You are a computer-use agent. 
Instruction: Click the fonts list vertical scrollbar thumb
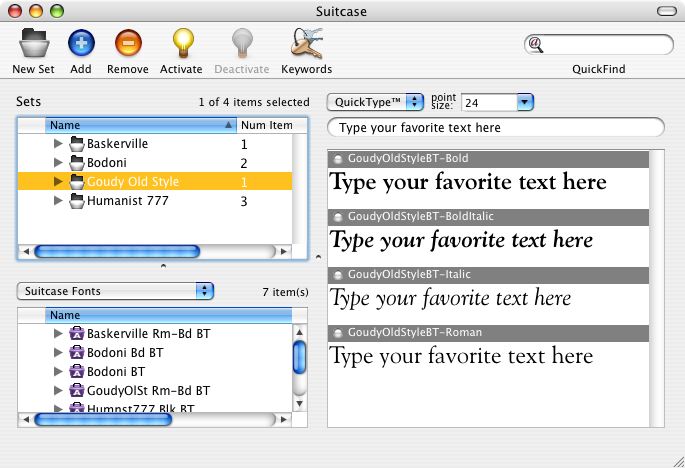[x=299, y=357]
